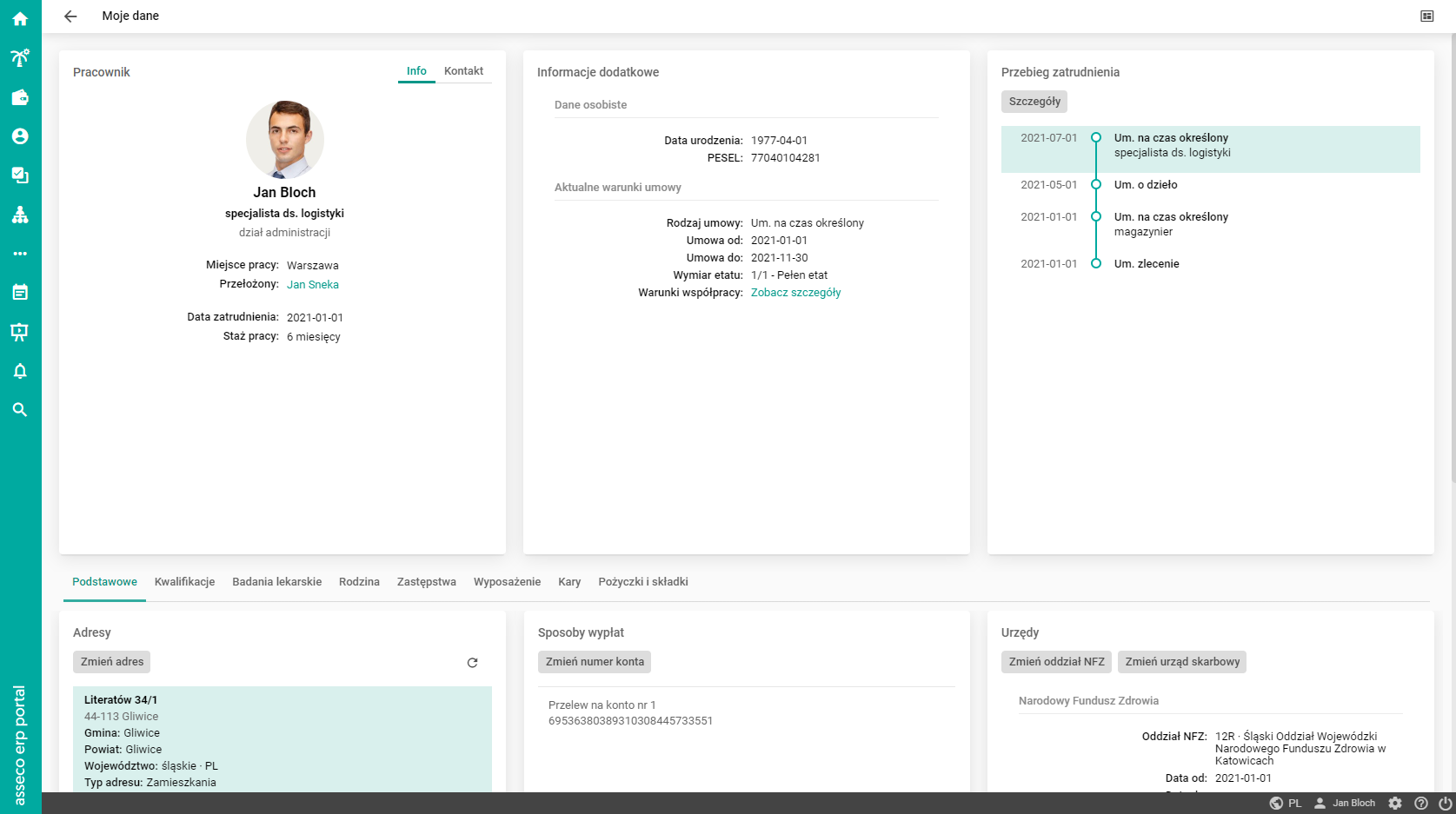
Task: Click the Zmień oddział NFZ button
Action: 1056,662
